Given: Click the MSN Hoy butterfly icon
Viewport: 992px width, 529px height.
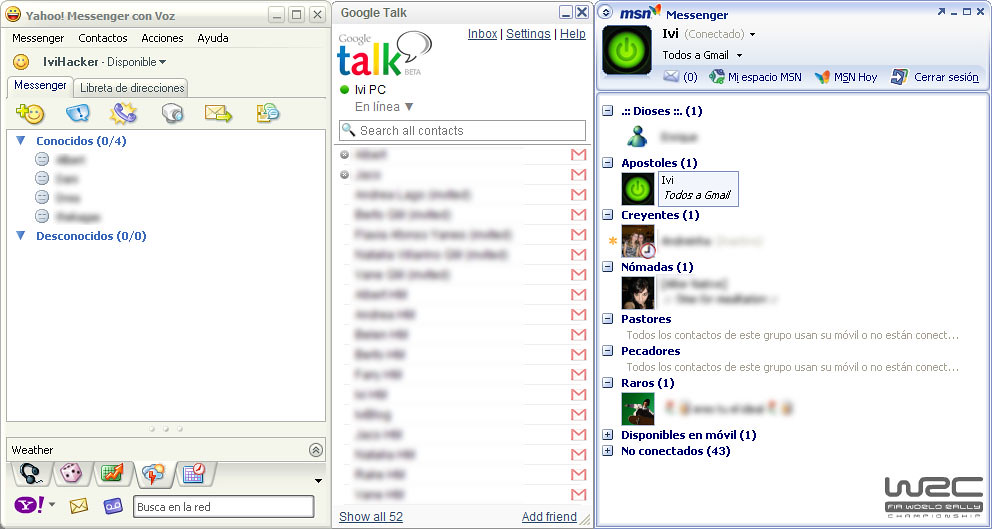Looking at the screenshot, I should point(822,77).
